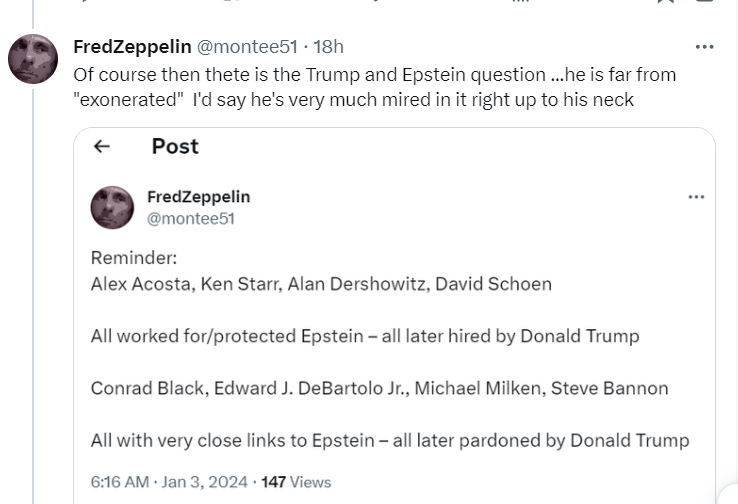The height and width of the screenshot is (504, 738).
Task: Click @montee51 under the embedded post name
Action: [x=190, y=218]
